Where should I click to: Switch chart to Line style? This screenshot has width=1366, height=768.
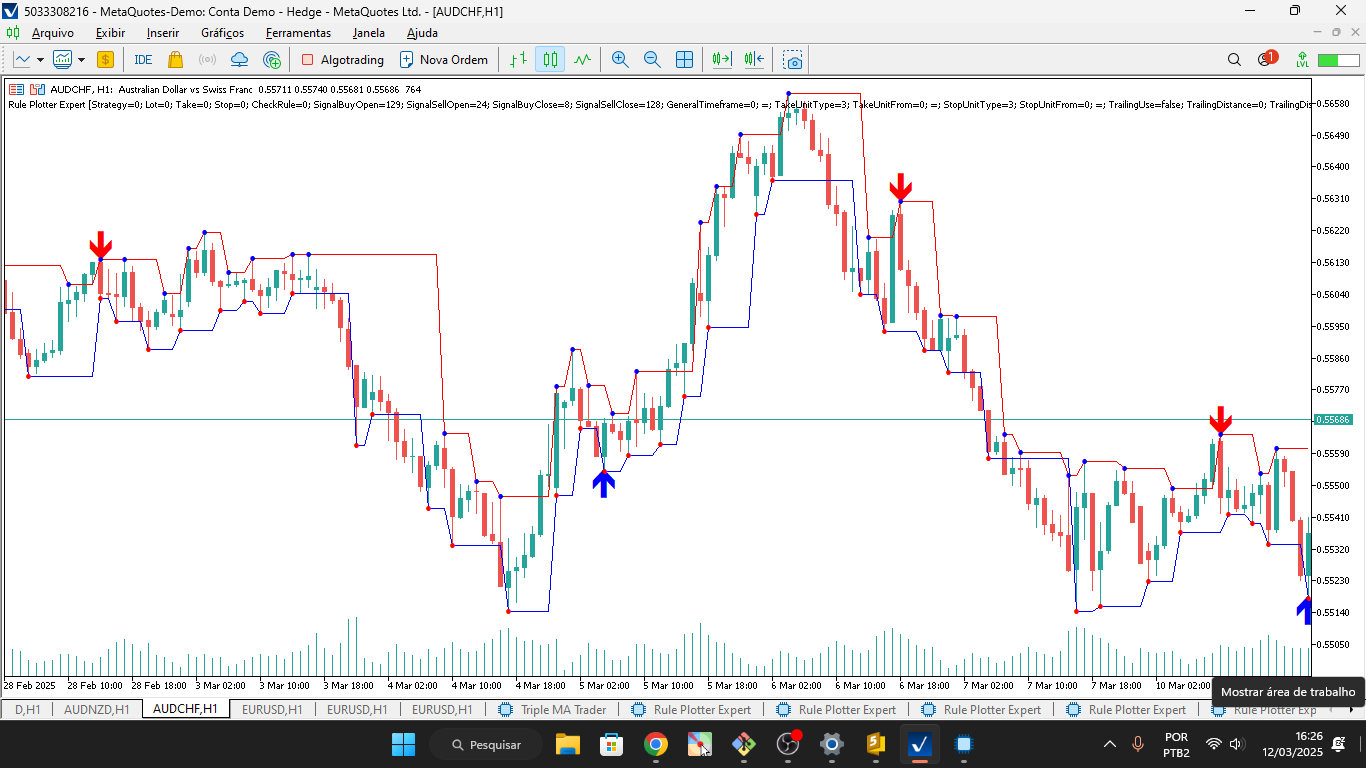pyautogui.click(x=581, y=59)
